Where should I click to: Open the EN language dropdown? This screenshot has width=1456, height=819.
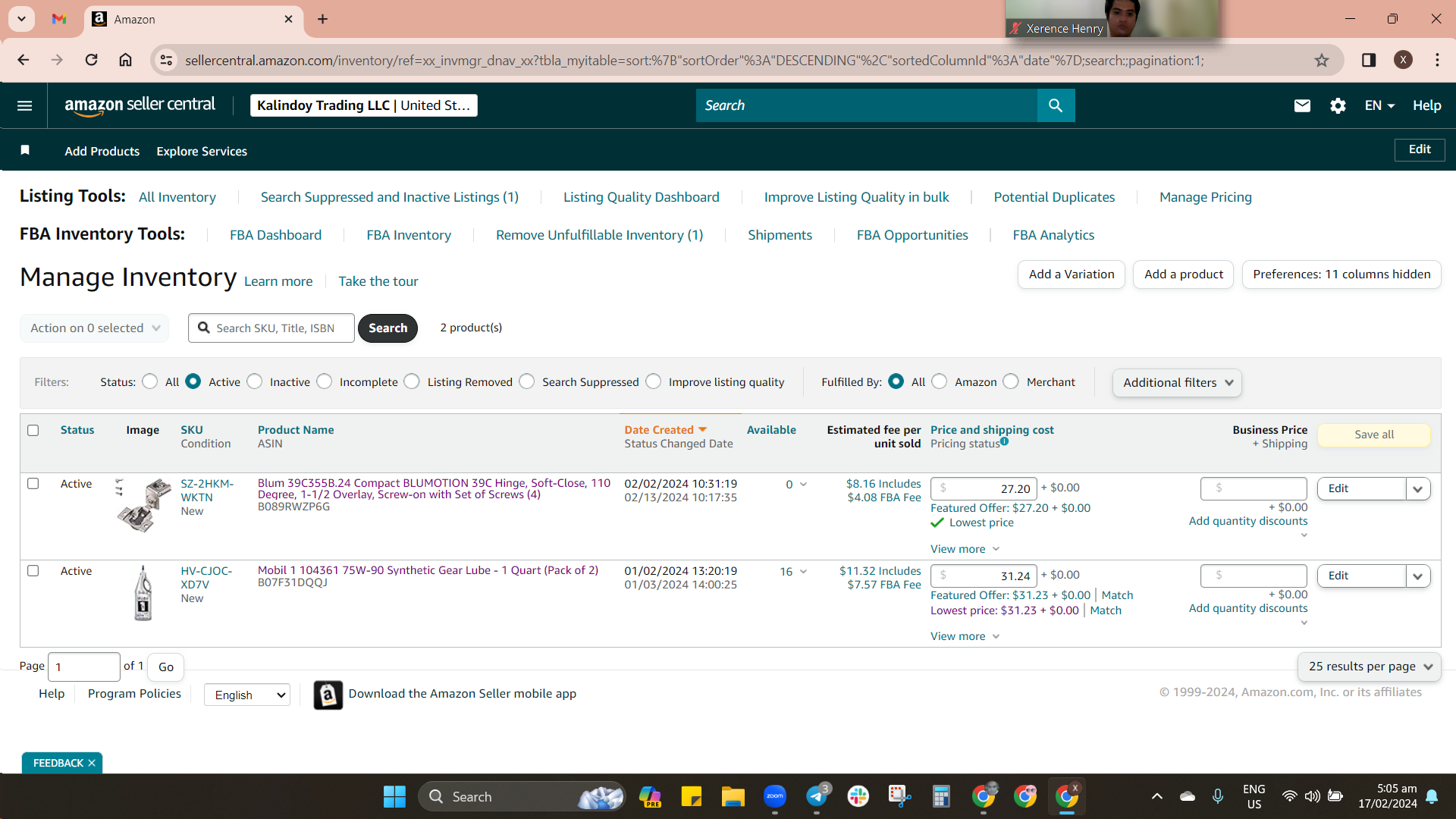tap(1379, 105)
